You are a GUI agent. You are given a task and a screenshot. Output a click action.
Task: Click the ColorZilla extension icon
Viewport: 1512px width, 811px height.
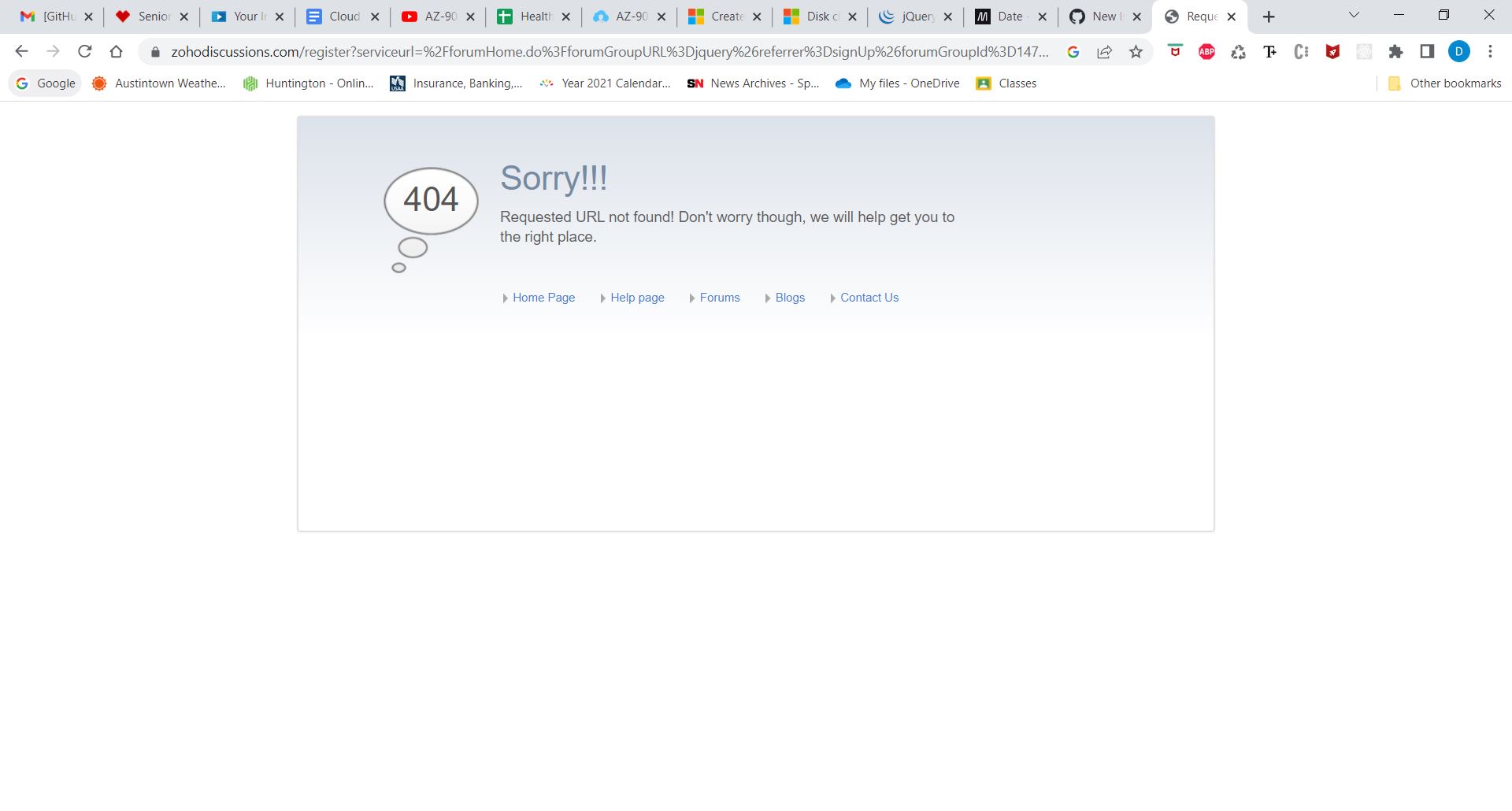pos(1301,51)
